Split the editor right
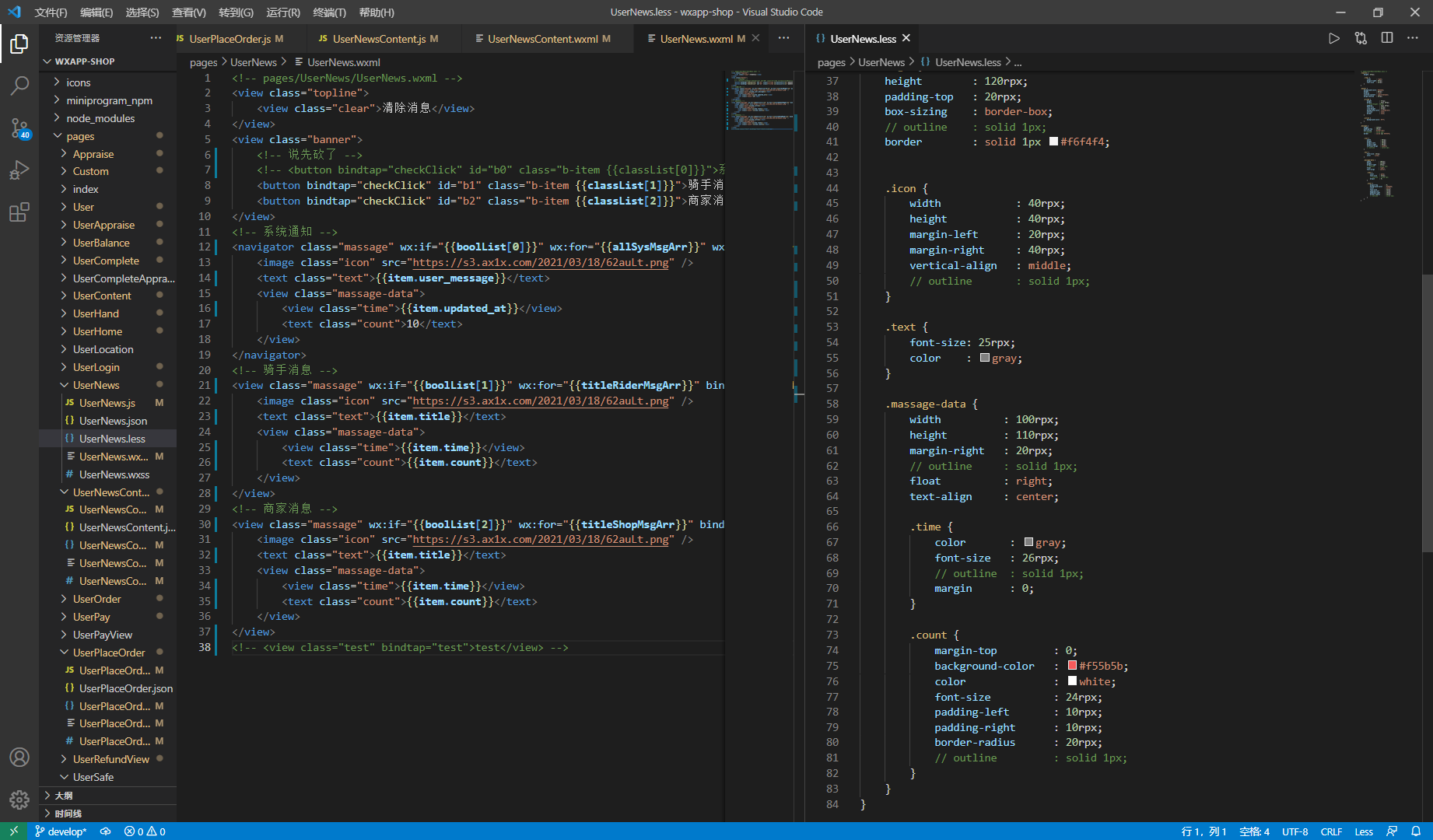 (1387, 38)
